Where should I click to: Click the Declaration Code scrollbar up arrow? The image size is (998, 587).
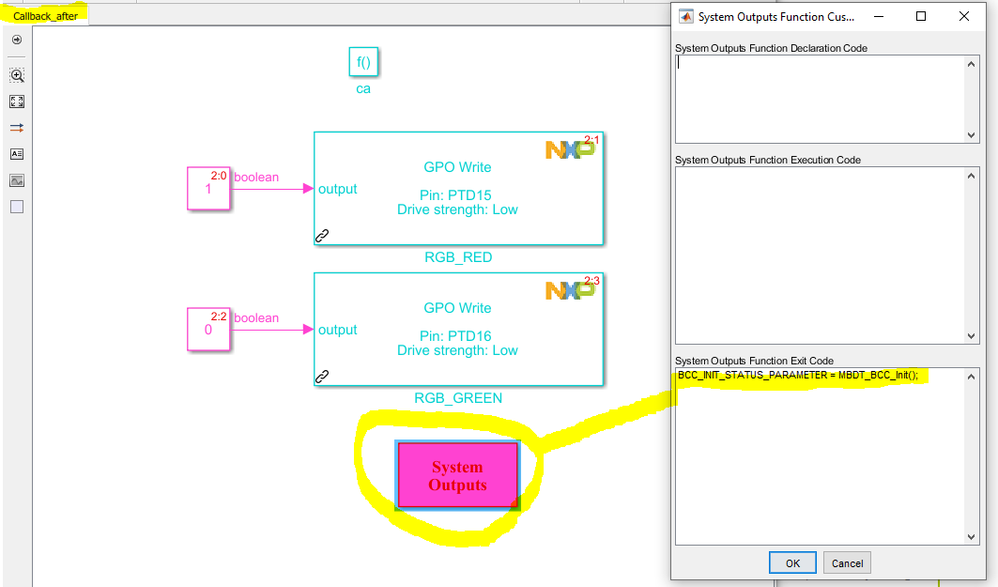(x=971, y=64)
